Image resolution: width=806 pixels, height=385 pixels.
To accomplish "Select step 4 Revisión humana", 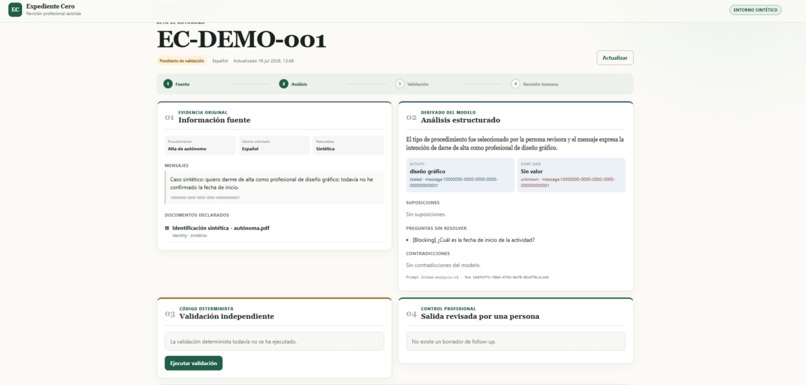I will pyautogui.click(x=535, y=84).
